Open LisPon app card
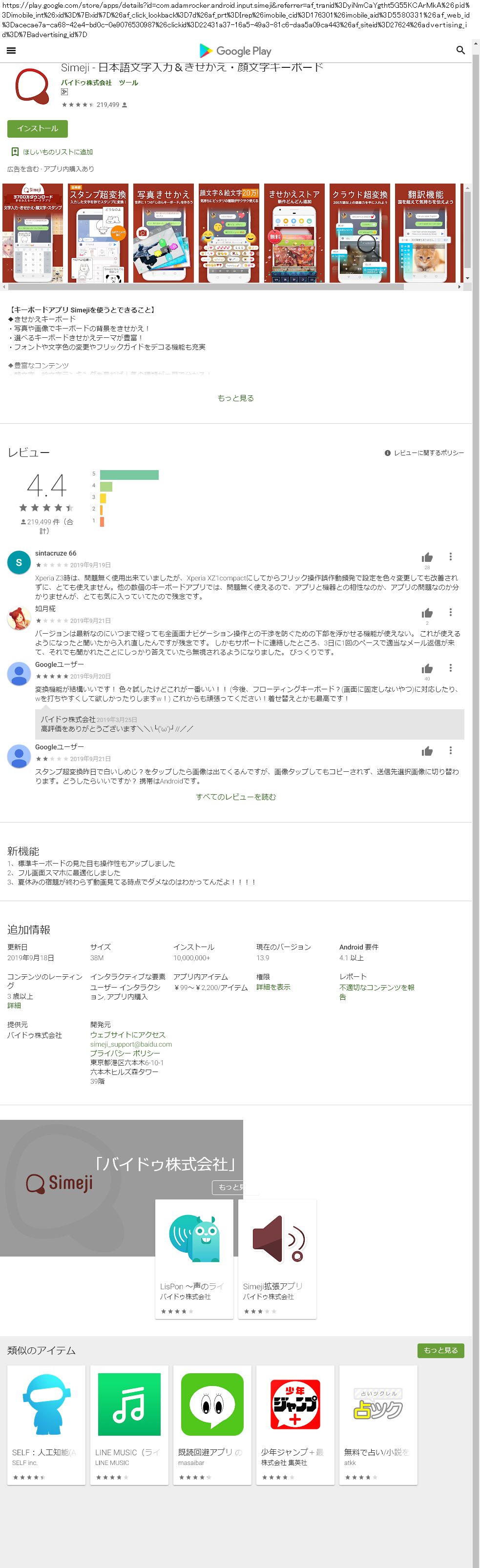 tap(194, 1259)
